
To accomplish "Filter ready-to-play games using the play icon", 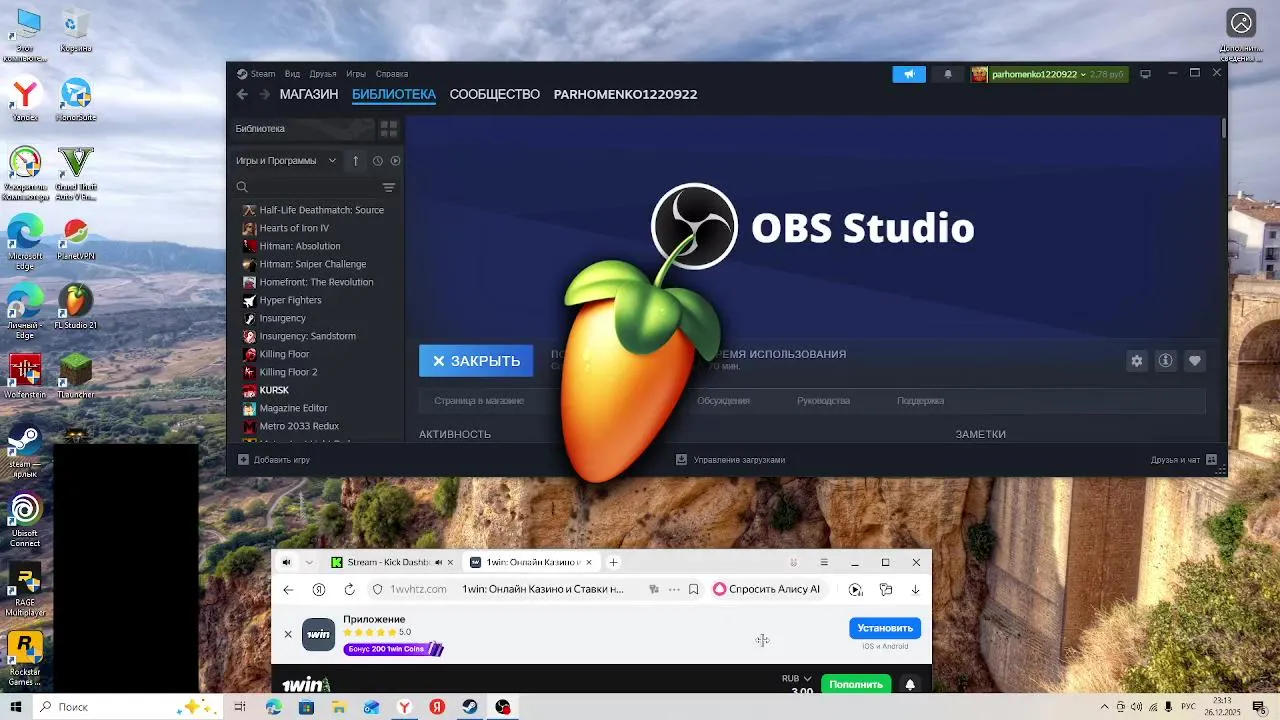I will click(x=395, y=161).
